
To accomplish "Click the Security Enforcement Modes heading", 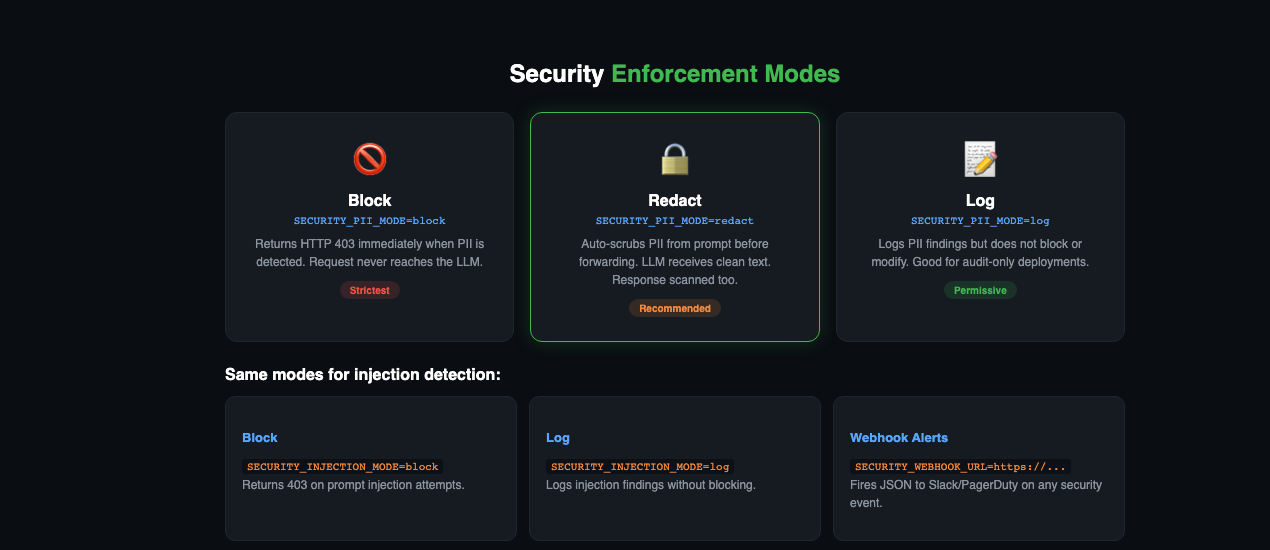I will click(x=675, y=74).
